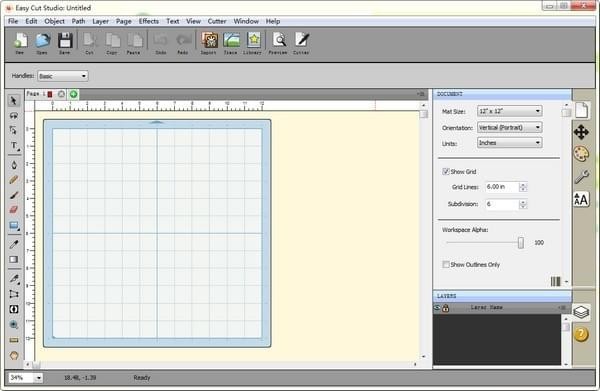Click the Import icon in toolbar
Image resolution: width=600 pixels, height=391 pixels.
(209, 40)
